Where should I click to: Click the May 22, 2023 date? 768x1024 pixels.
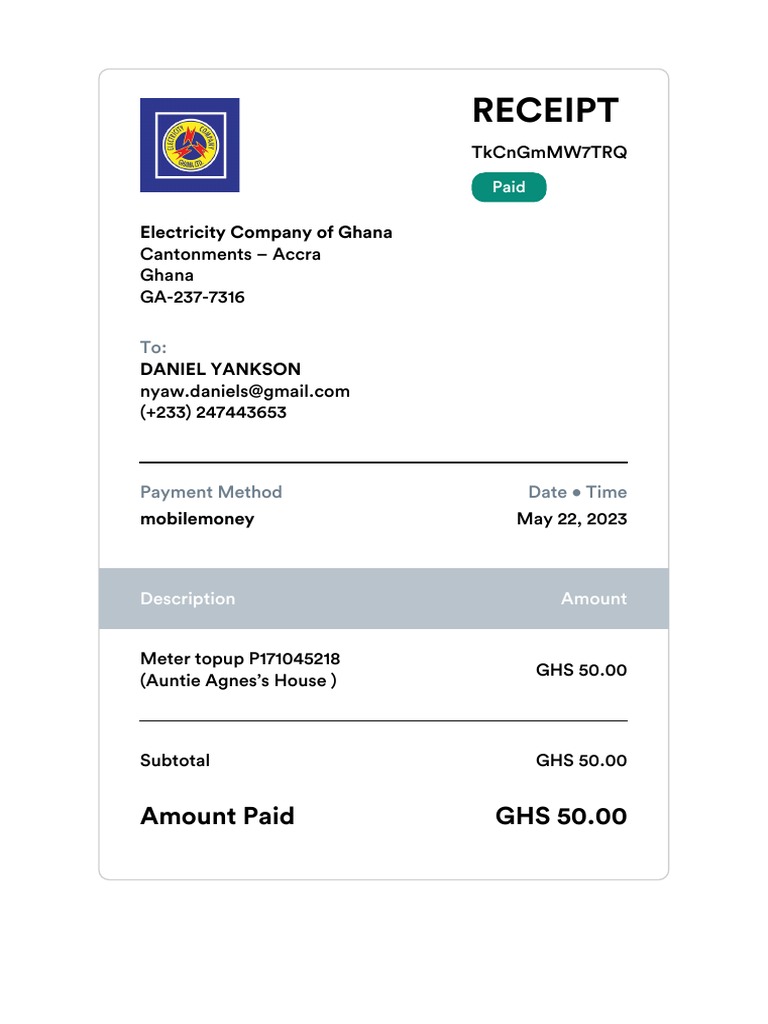pyautogui.click(x=571, y=519)
